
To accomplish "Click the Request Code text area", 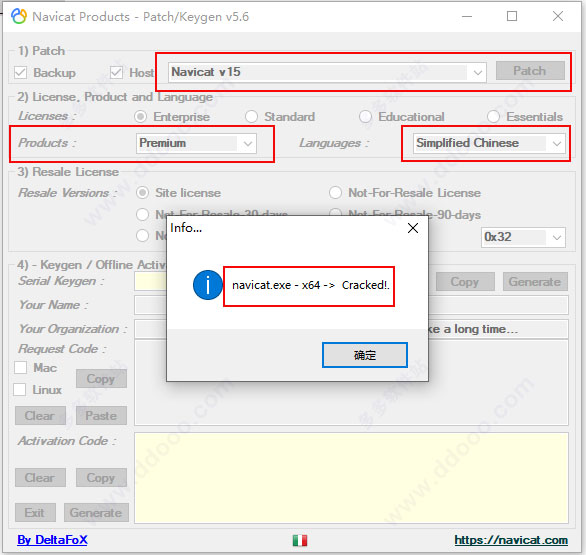I will (x=351, y=404).
